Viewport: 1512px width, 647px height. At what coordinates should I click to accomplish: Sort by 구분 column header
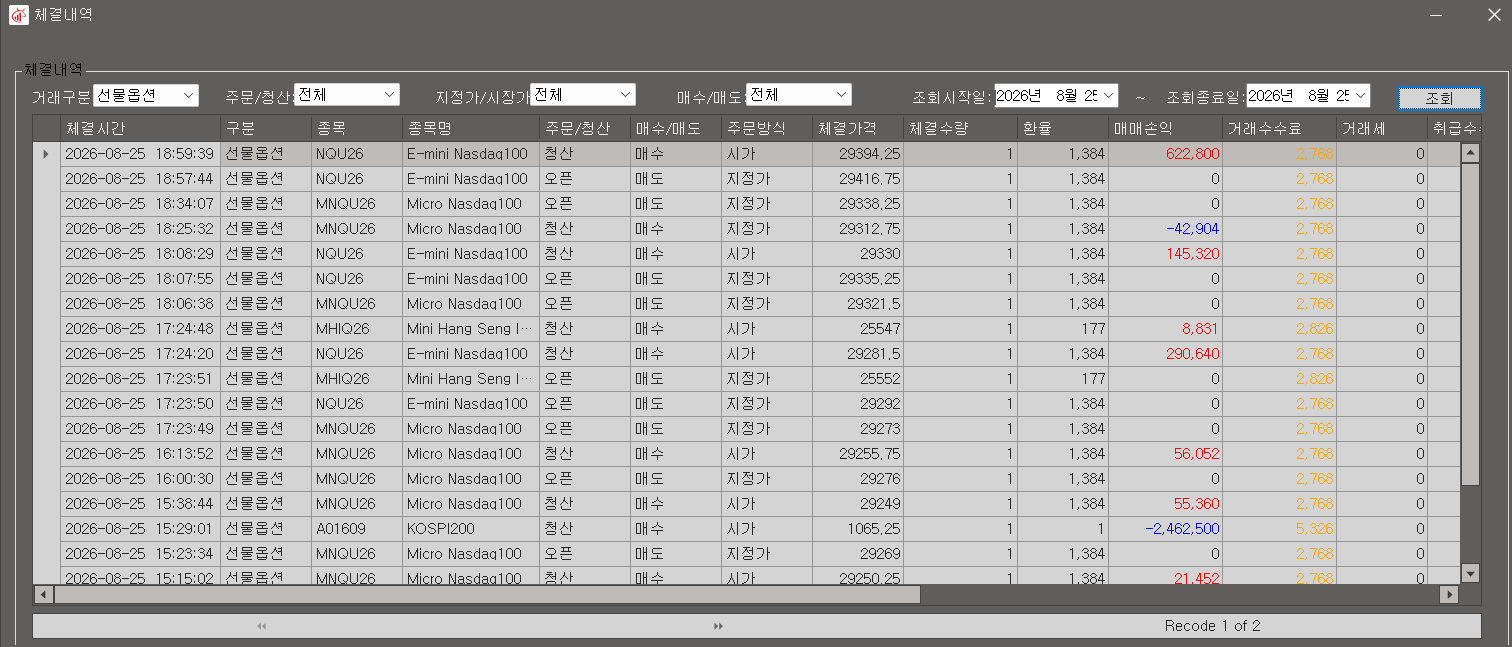(x=266, y=129)
